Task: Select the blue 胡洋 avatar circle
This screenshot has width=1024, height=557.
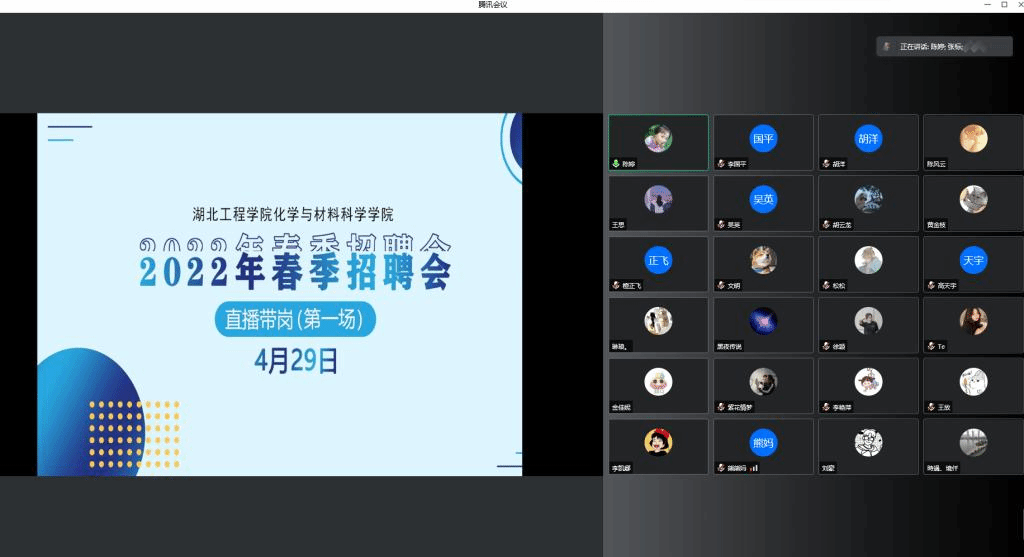Action: pyautogui.click(x=868, y=139)
